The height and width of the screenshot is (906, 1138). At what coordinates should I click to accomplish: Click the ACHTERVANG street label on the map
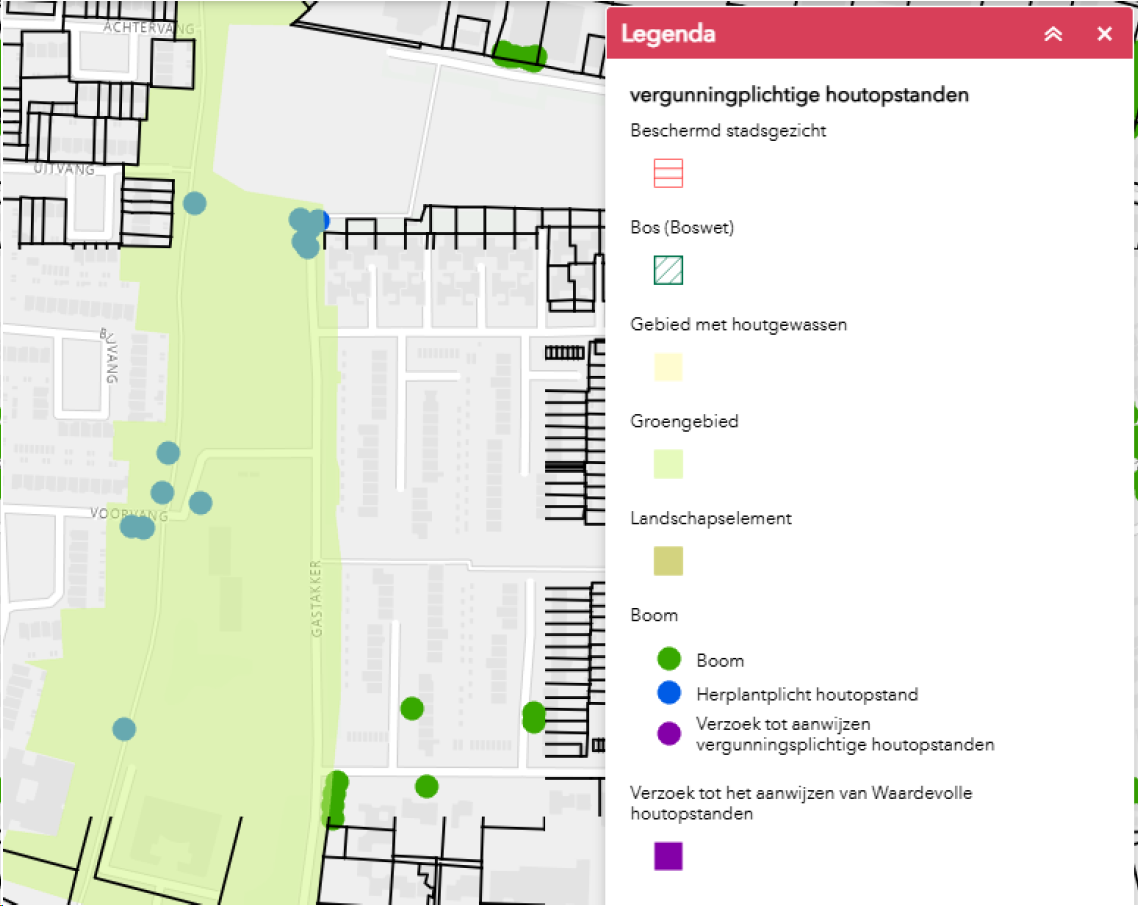coord(148,28)
